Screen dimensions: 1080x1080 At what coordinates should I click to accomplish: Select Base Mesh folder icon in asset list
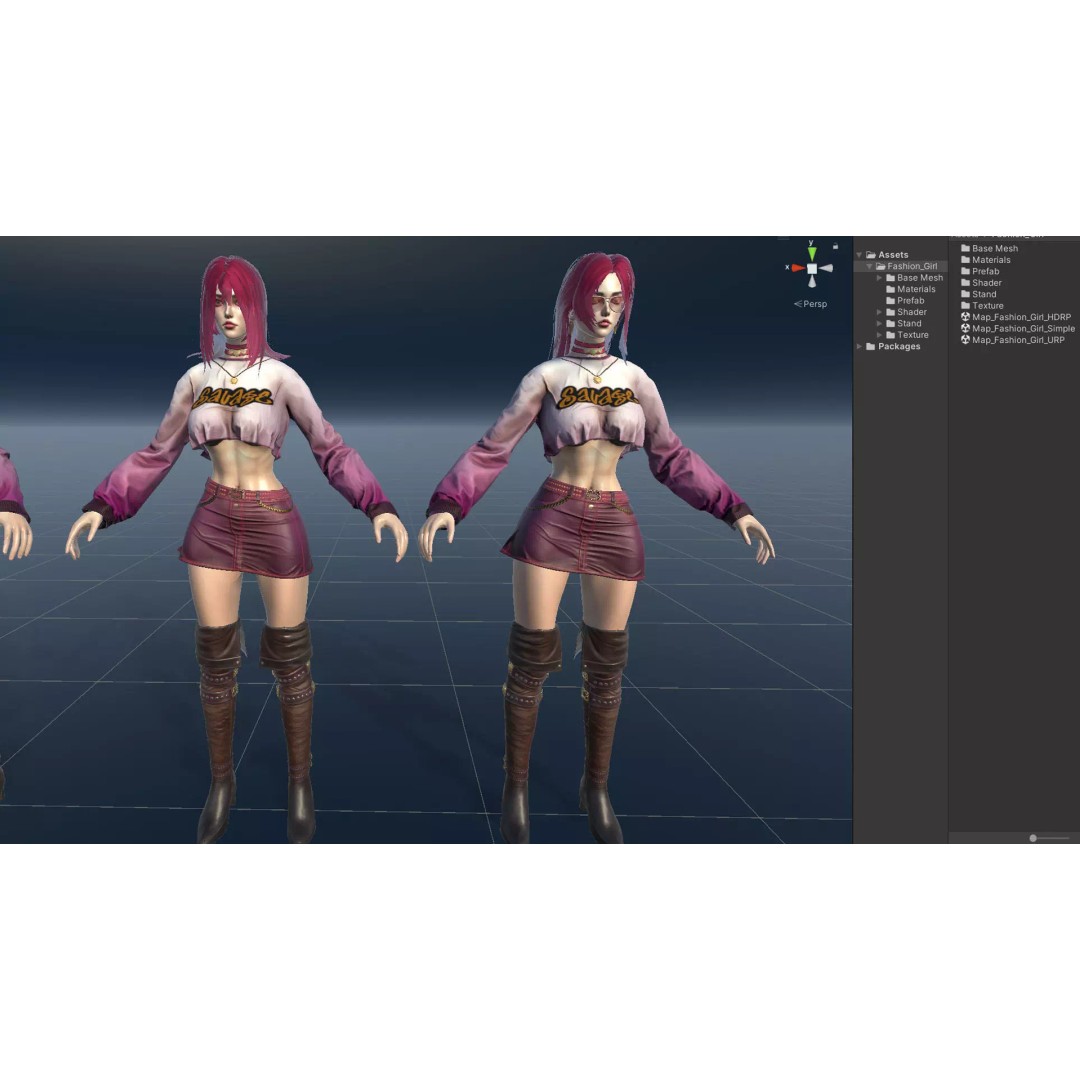tap(966, 249)
